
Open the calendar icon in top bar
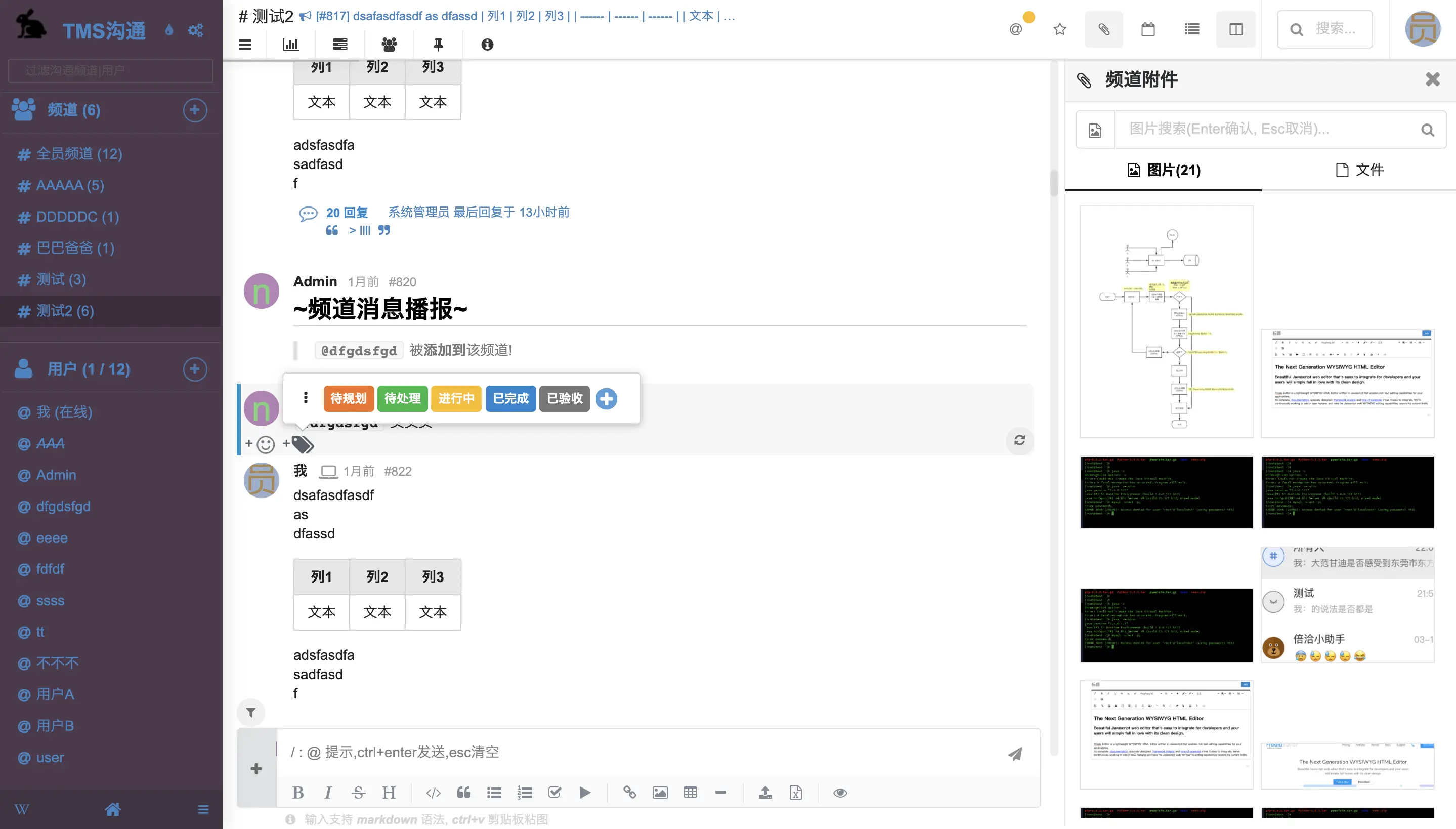pyautogui.click(x=1147, y=29)
